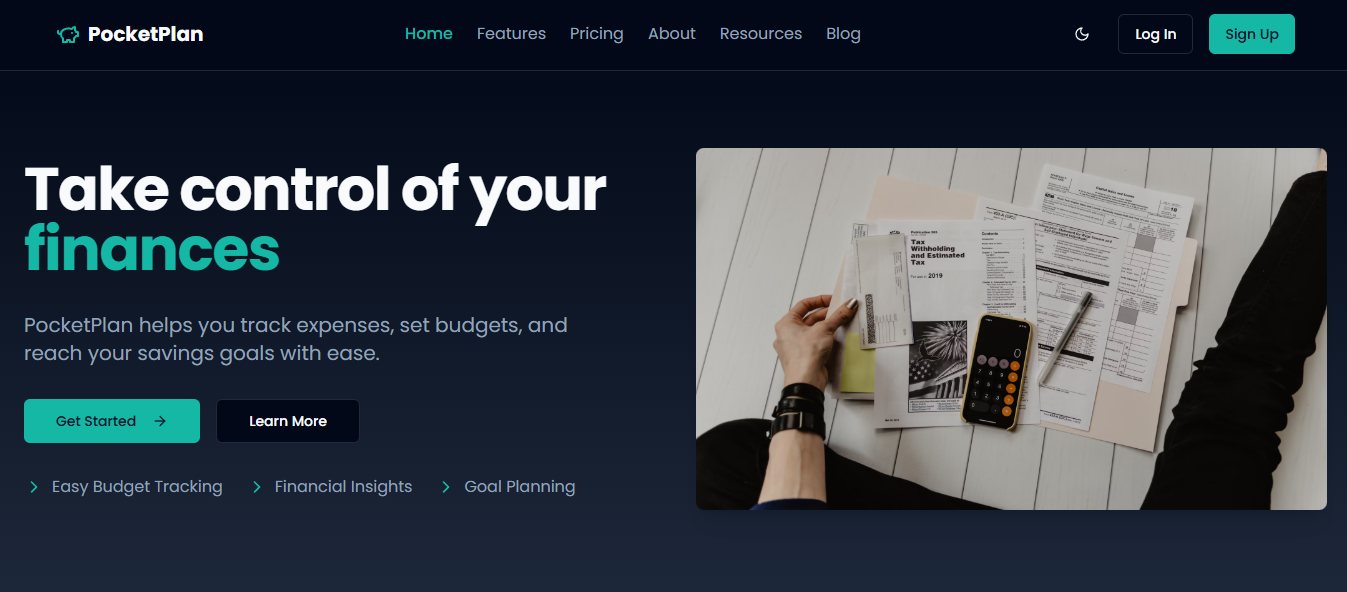Select the Easy Budget Tracking label
Viewport: 1347px width, 592px height.
click(x=137, y=487)
